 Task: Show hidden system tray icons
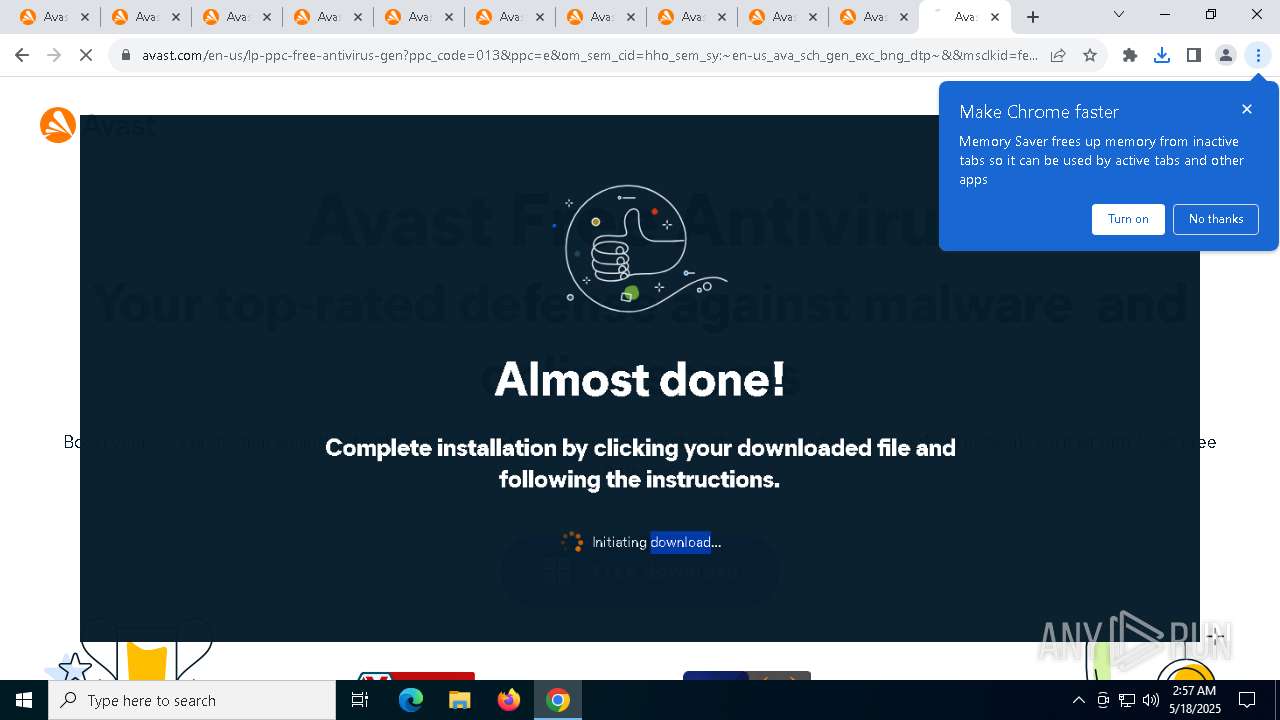click(1078, 700)
